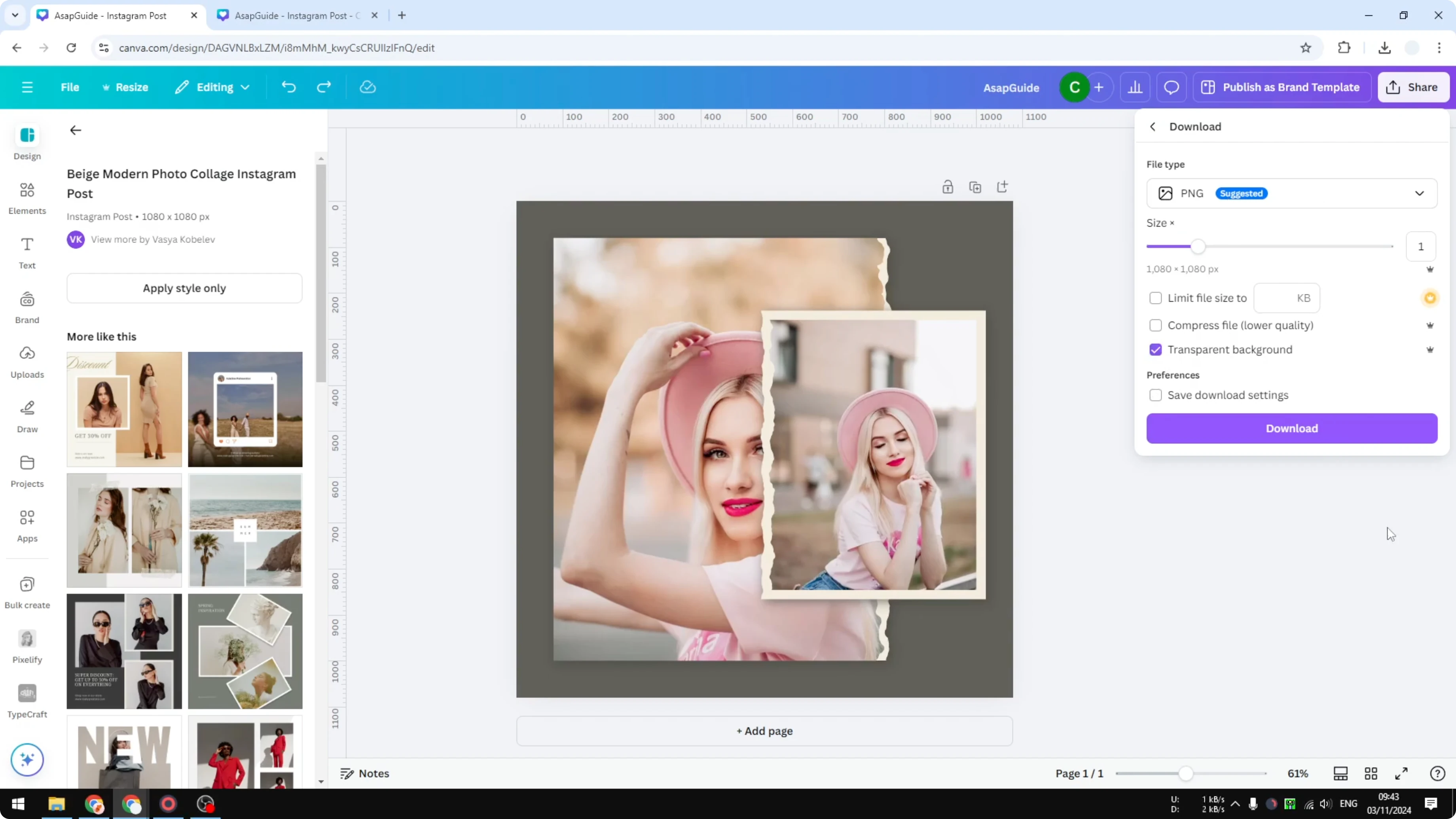Viewport: 1456px width, 819px height.
Task: Lock the current page
Action: point(948,186)
